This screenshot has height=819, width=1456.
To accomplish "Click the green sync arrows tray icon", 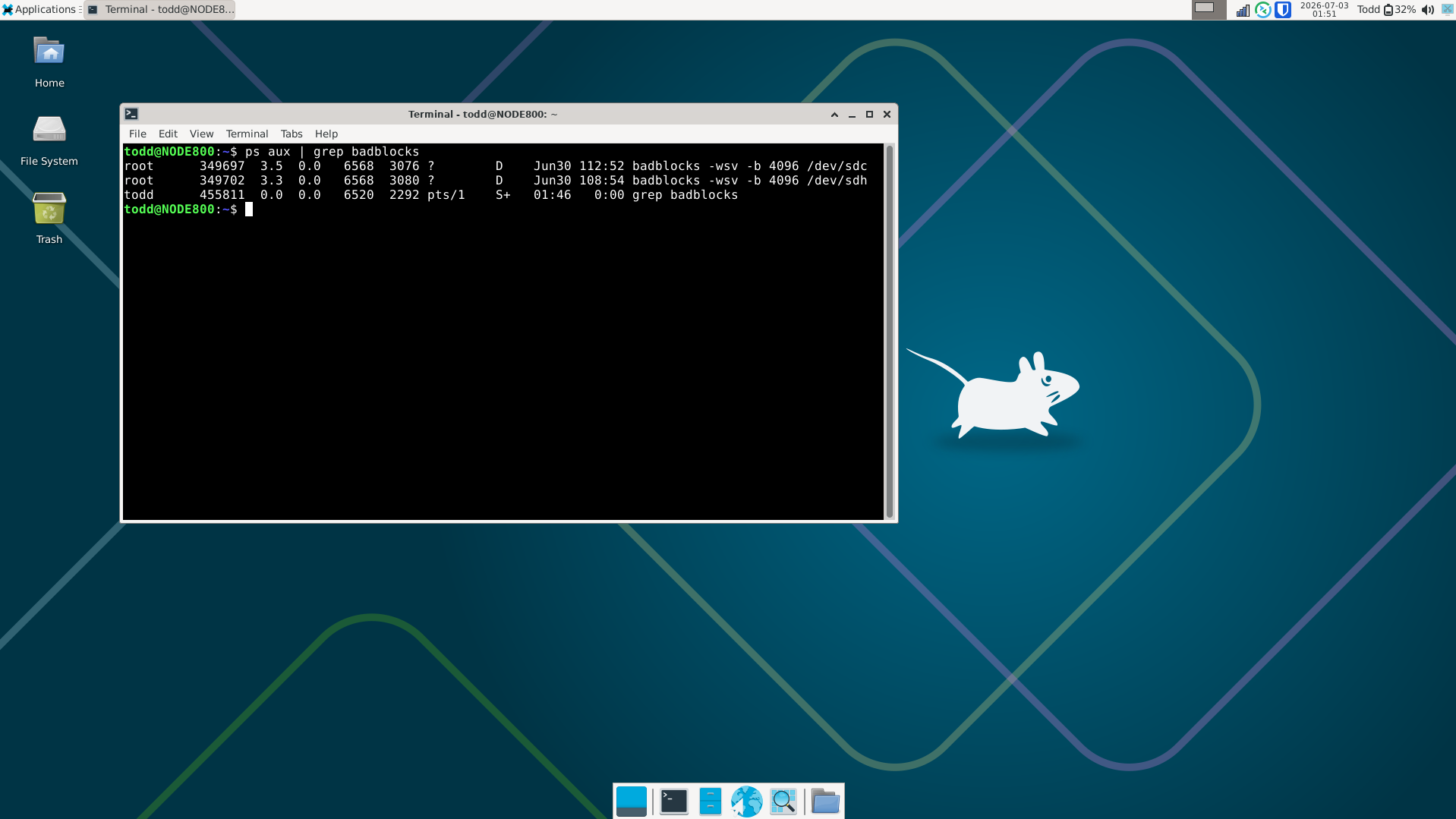I will (1262, 10).
